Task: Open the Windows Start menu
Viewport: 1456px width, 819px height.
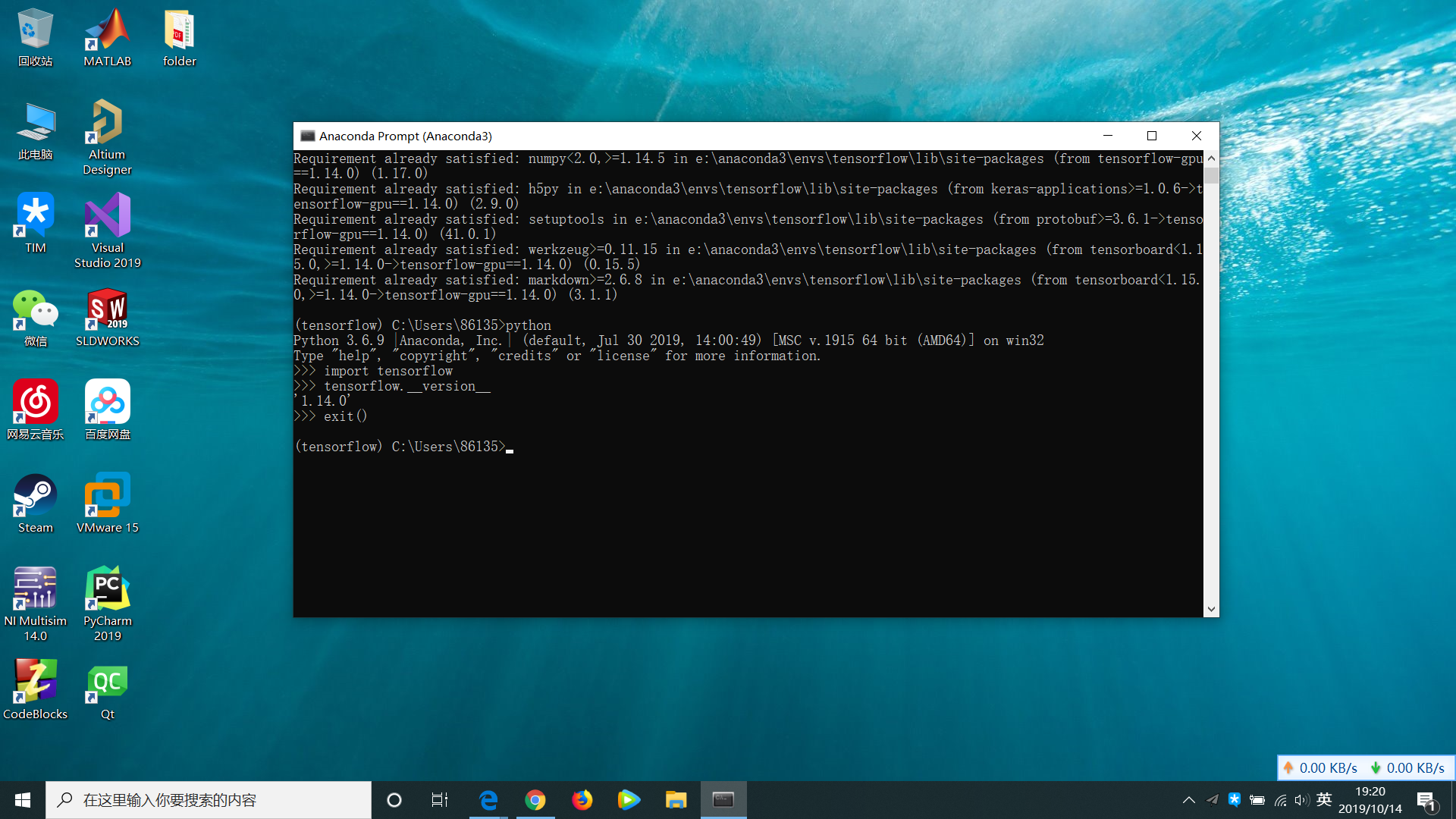Action: point(23,800)
